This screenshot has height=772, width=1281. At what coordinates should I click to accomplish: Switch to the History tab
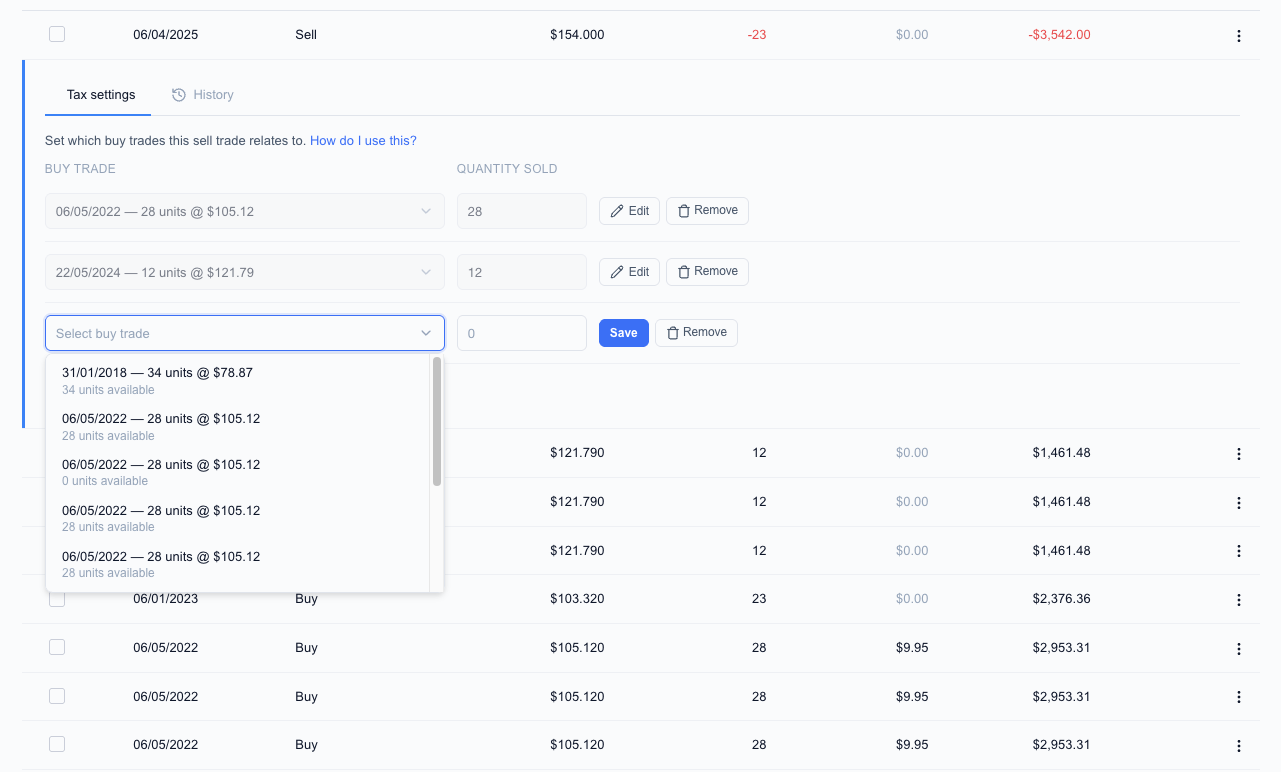tap(212, 94)
